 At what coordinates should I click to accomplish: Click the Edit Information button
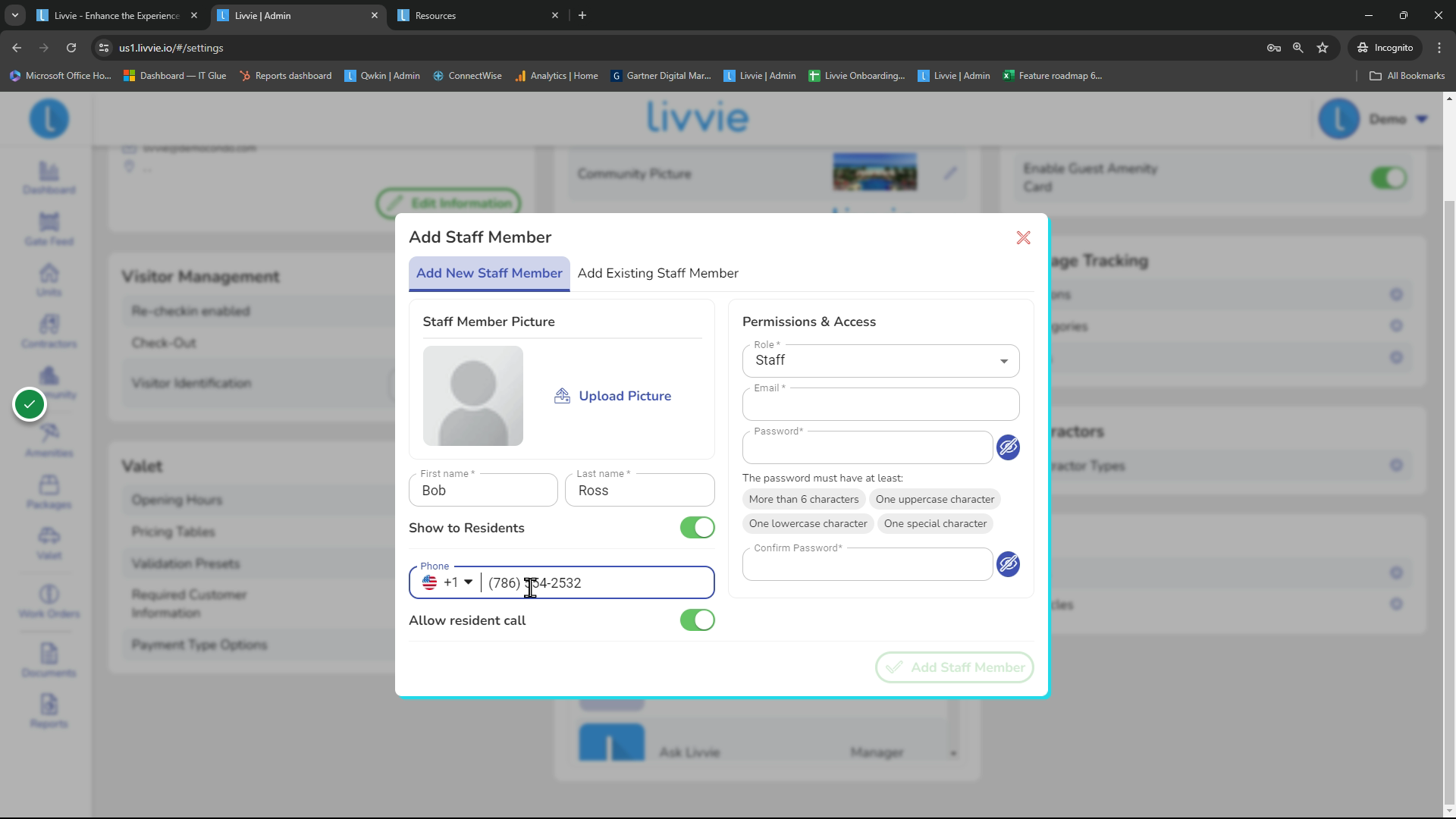pos(448,203)
